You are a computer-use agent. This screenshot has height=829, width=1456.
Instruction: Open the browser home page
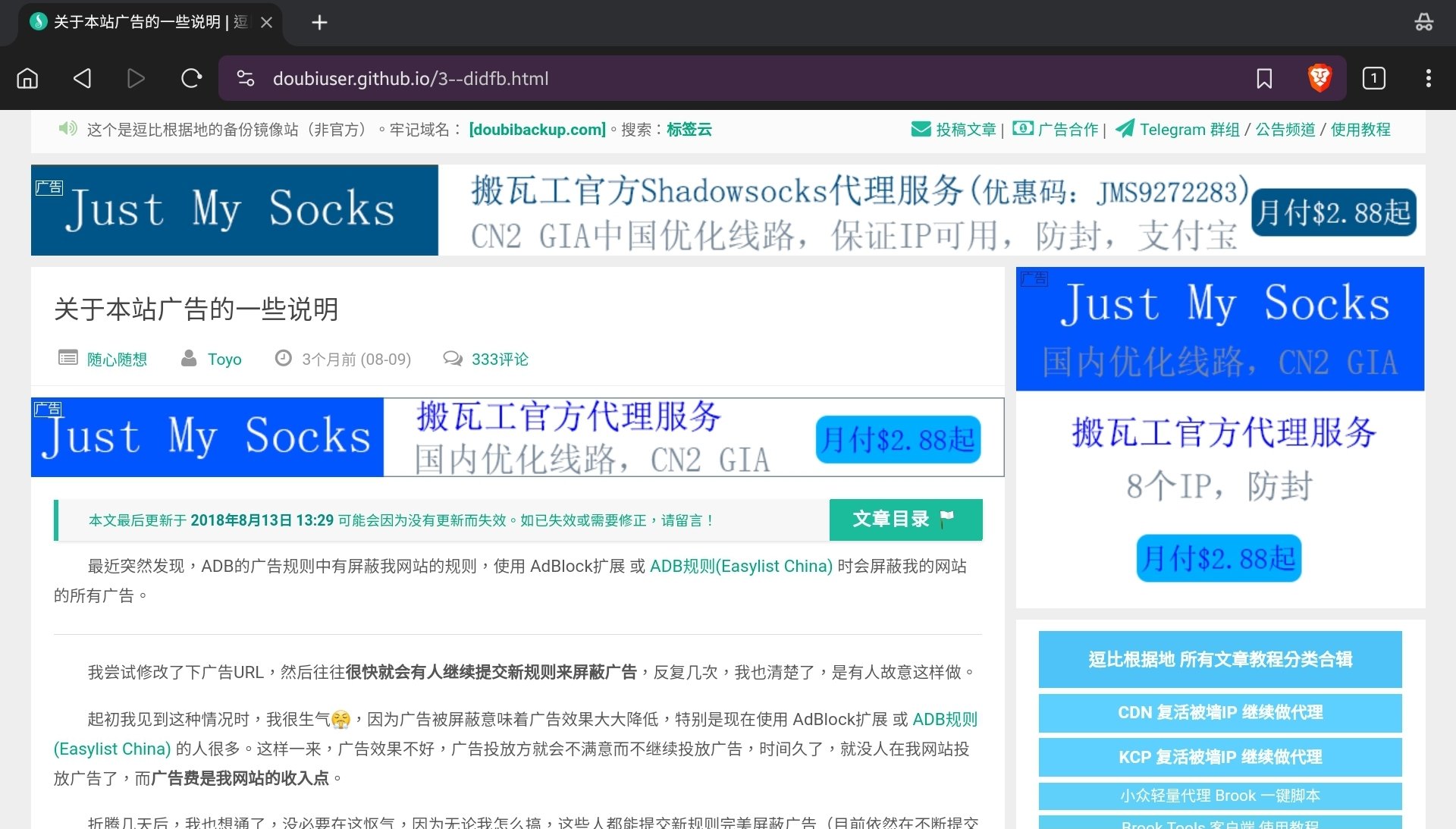tap(27, 77)
